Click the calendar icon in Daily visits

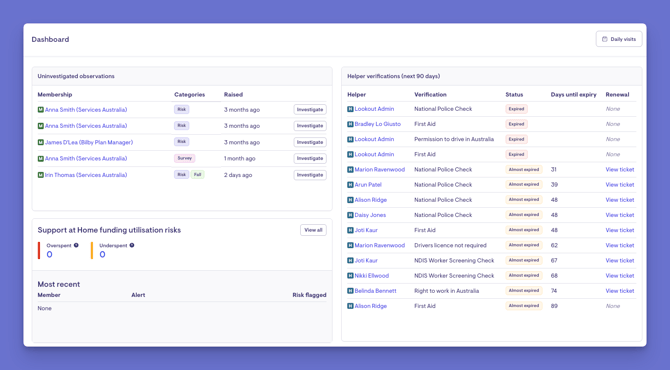[x=605, y=39]
